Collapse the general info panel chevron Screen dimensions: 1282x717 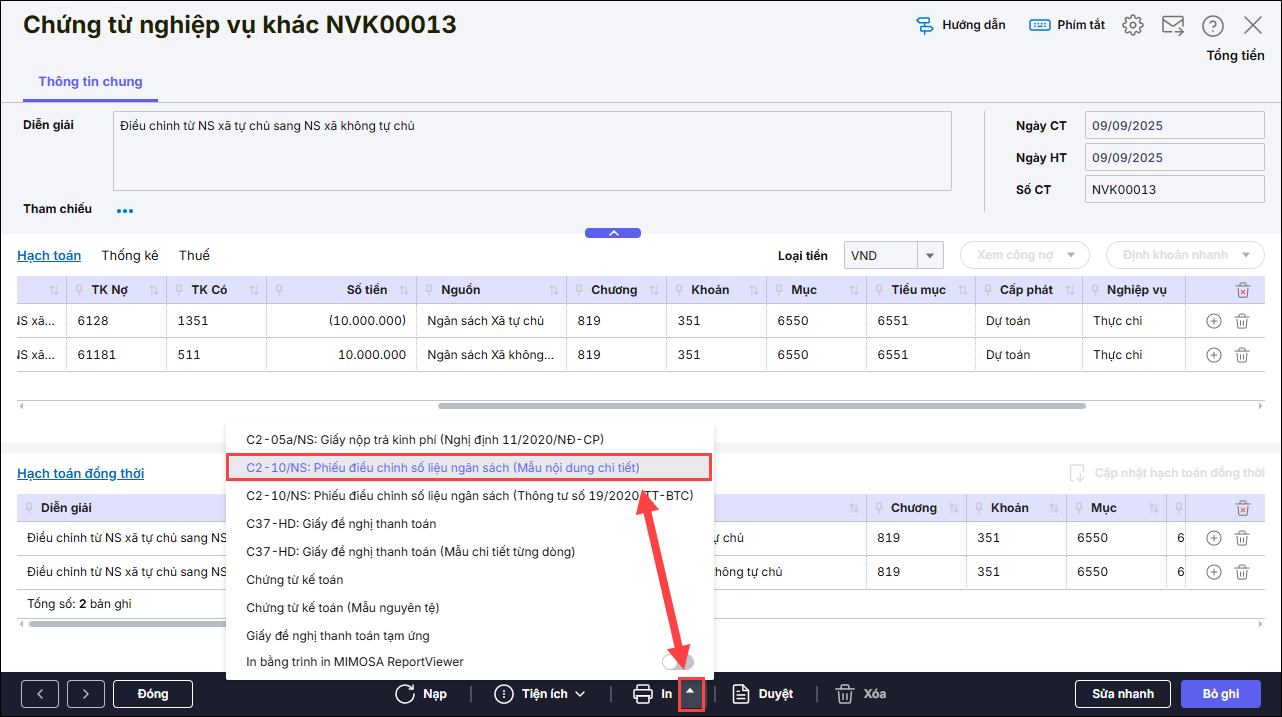613,233
